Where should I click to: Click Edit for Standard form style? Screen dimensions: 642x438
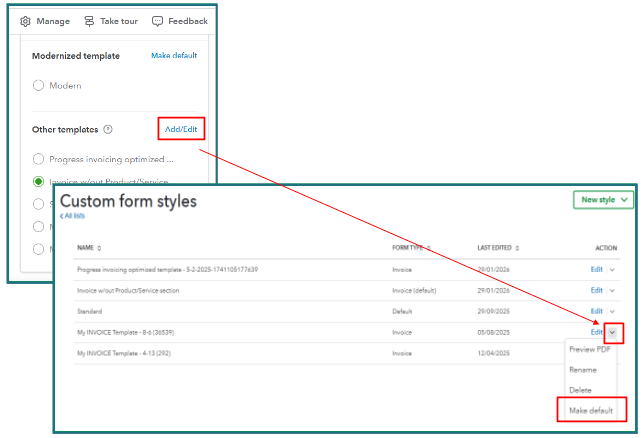pyautogui.click(x=597, y=311)
